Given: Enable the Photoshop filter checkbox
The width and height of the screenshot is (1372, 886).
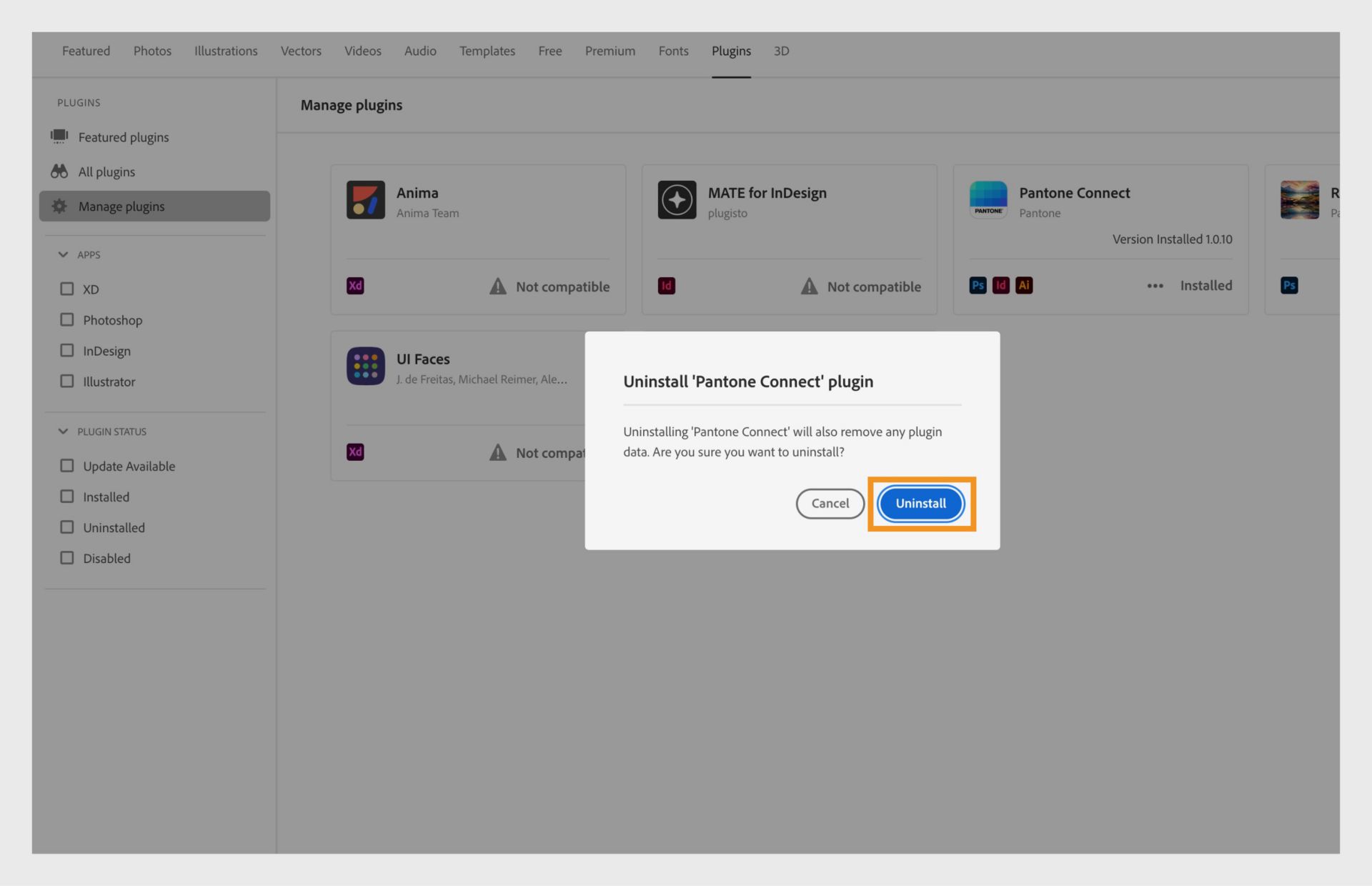Looking at the screenshot, I should click(x=67, y=319).
